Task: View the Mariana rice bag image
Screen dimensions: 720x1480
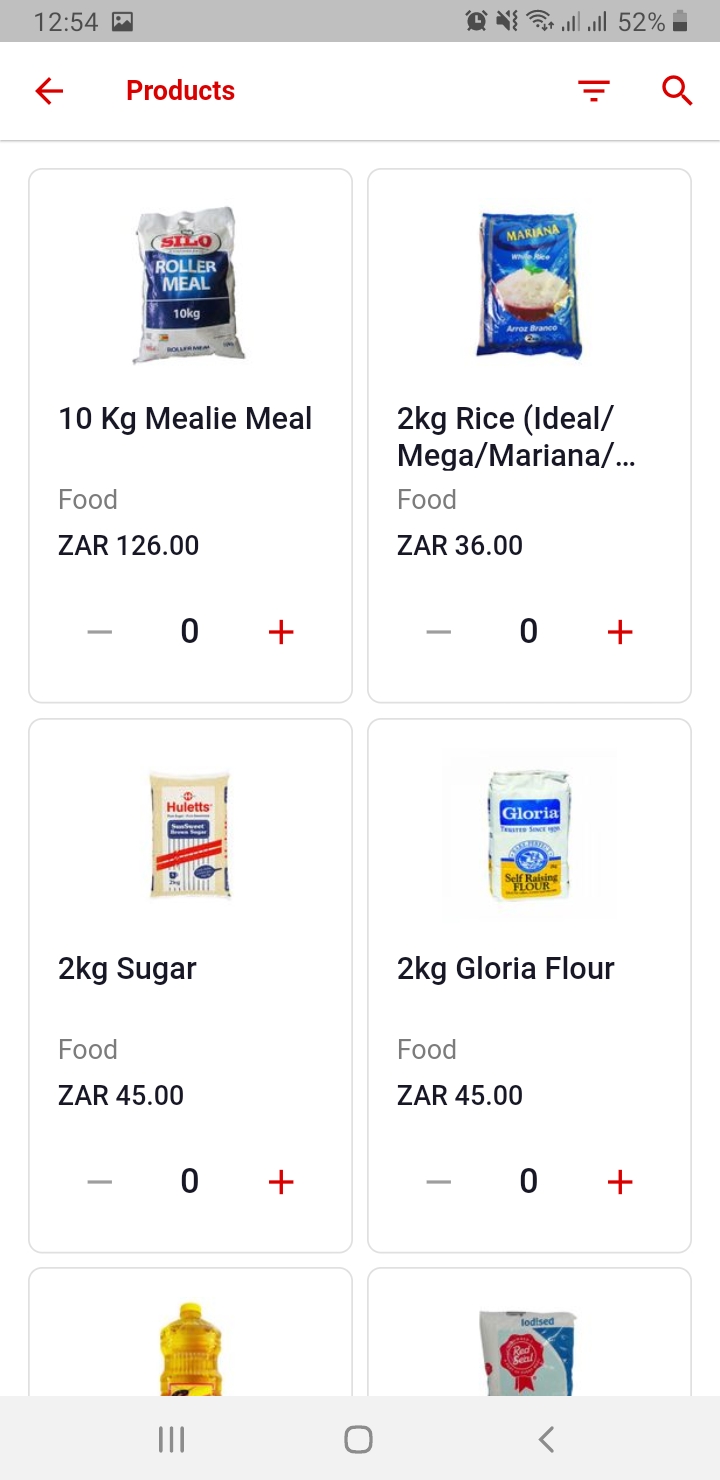Action: pos(528,285)
